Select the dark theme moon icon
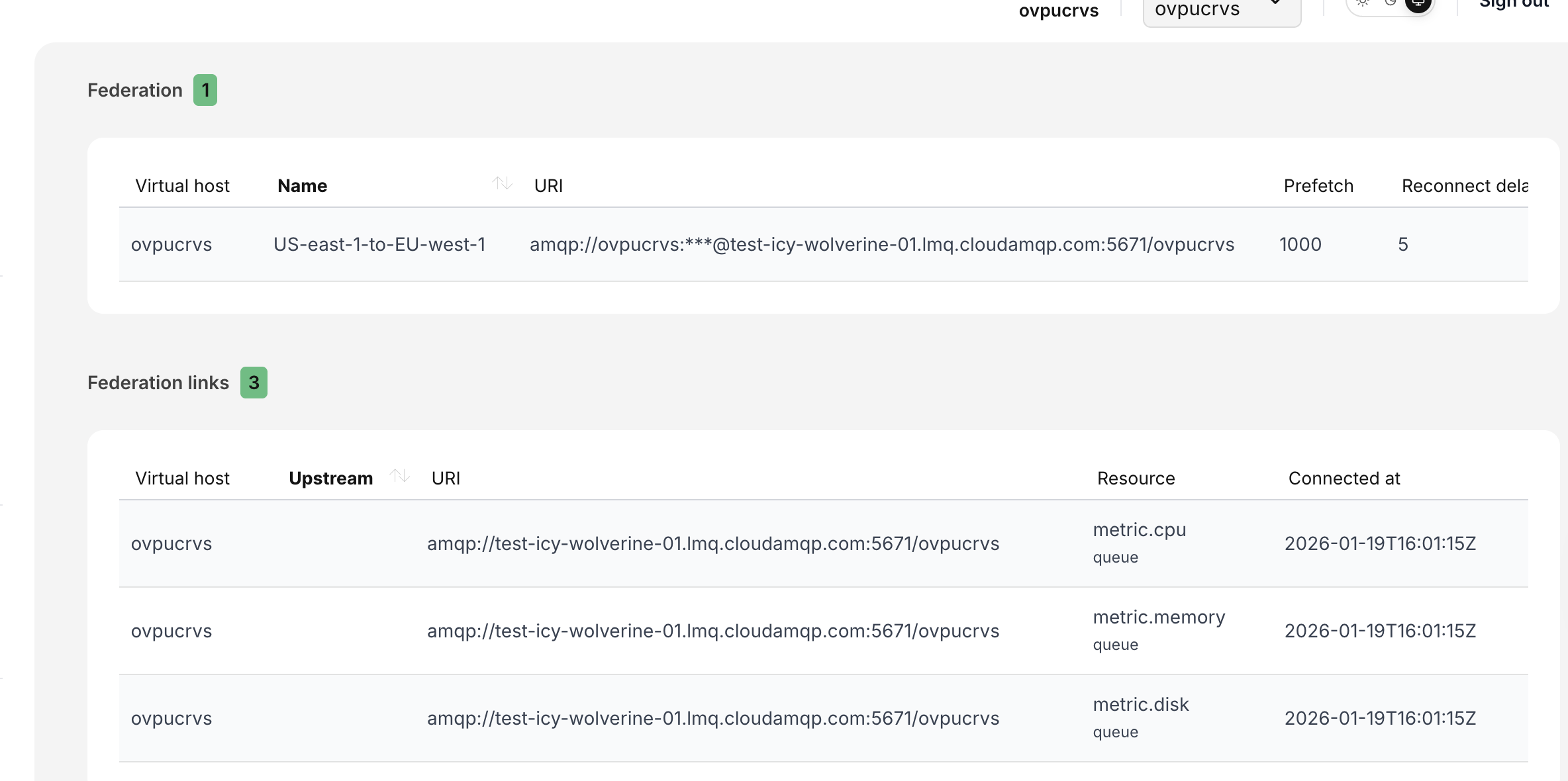The height and width of the screenshot is (781, 1568). coord(1389,4)
